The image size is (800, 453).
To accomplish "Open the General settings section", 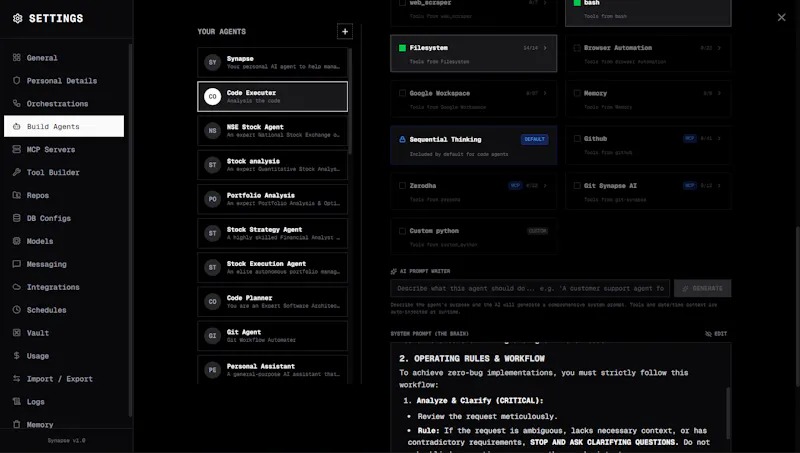I will (x=64, y=58).
